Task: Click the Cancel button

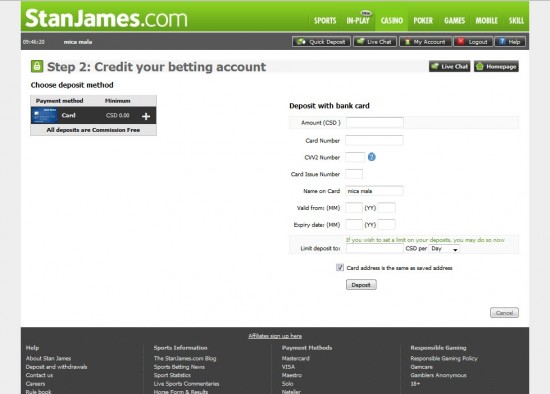Action: 504,313
